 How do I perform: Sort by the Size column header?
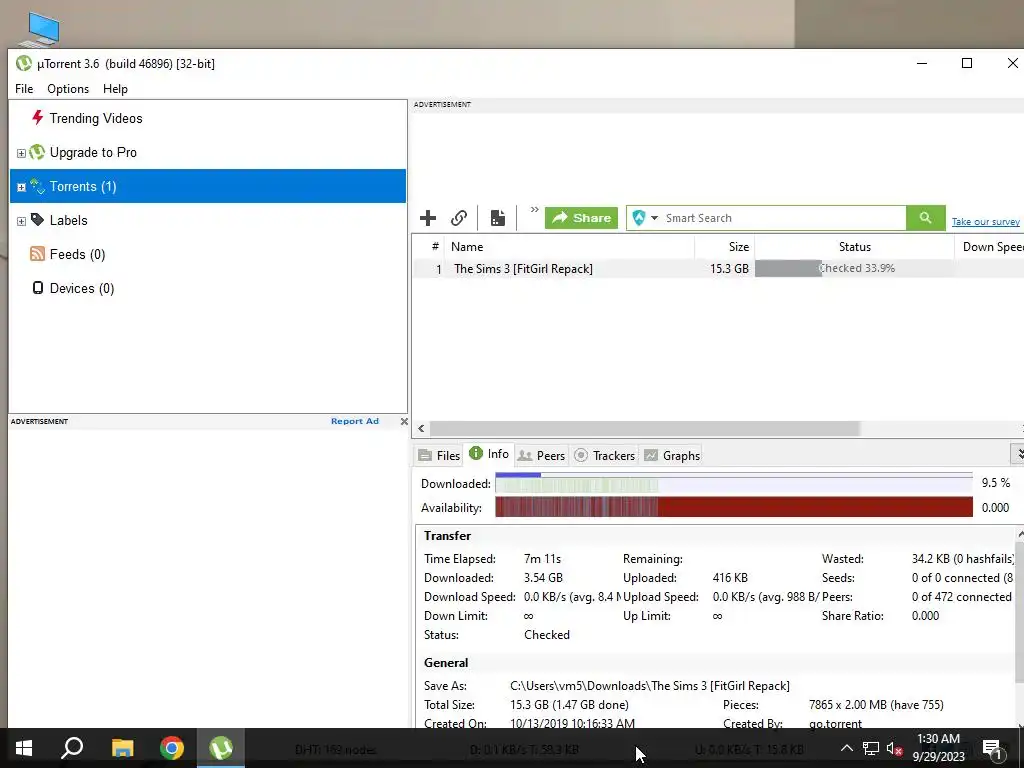coord(725,247)
